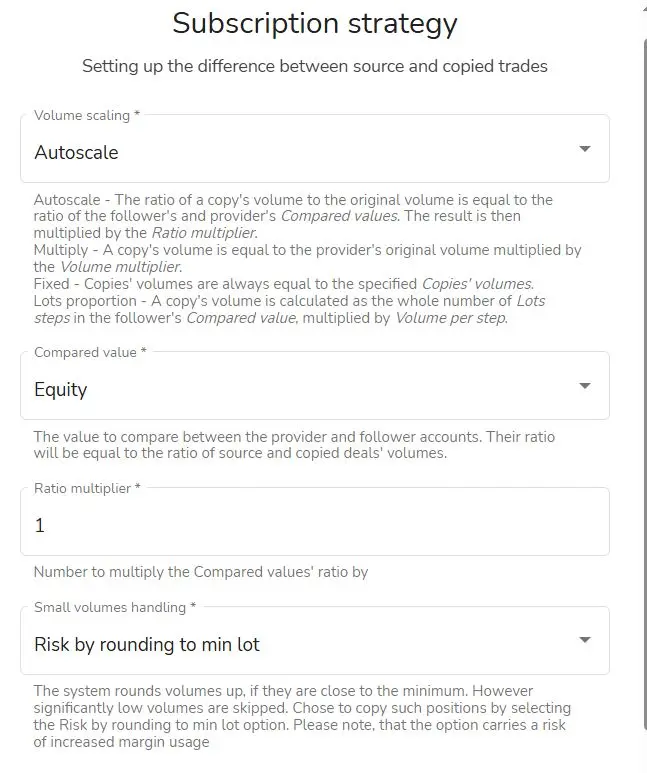Open the Volume scaling dropdown arrow
The width and height of the screenshot is (647, 773).
point(585,150)
